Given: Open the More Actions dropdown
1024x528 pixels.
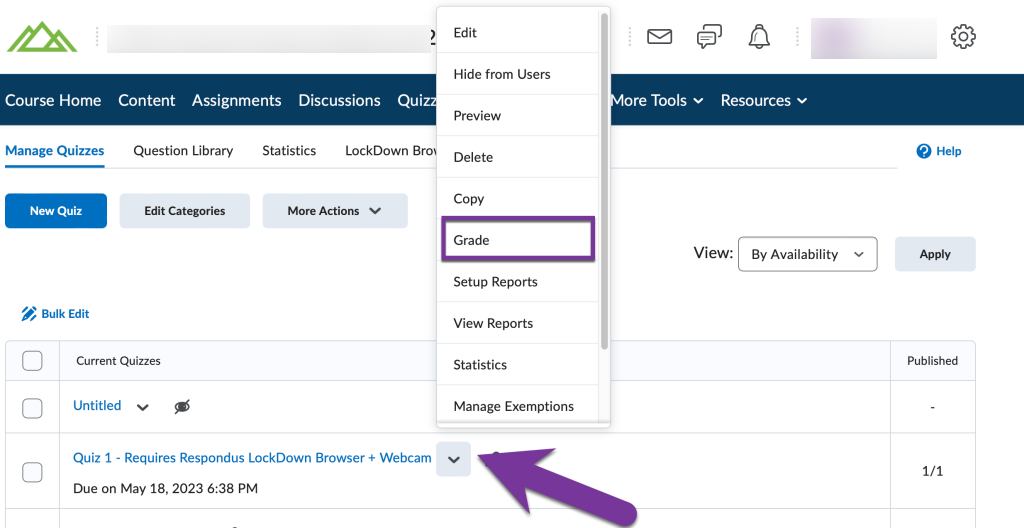Looking at the screenshot, I should 335,211.
